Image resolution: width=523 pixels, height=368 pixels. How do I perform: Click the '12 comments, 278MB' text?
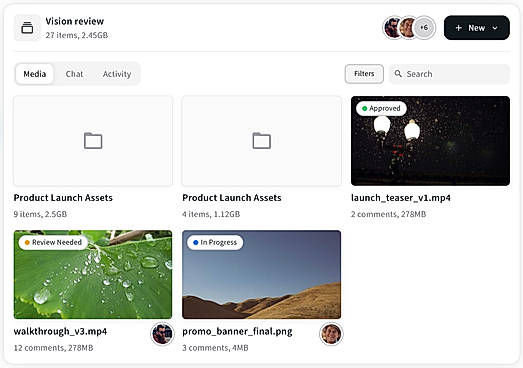53,348
